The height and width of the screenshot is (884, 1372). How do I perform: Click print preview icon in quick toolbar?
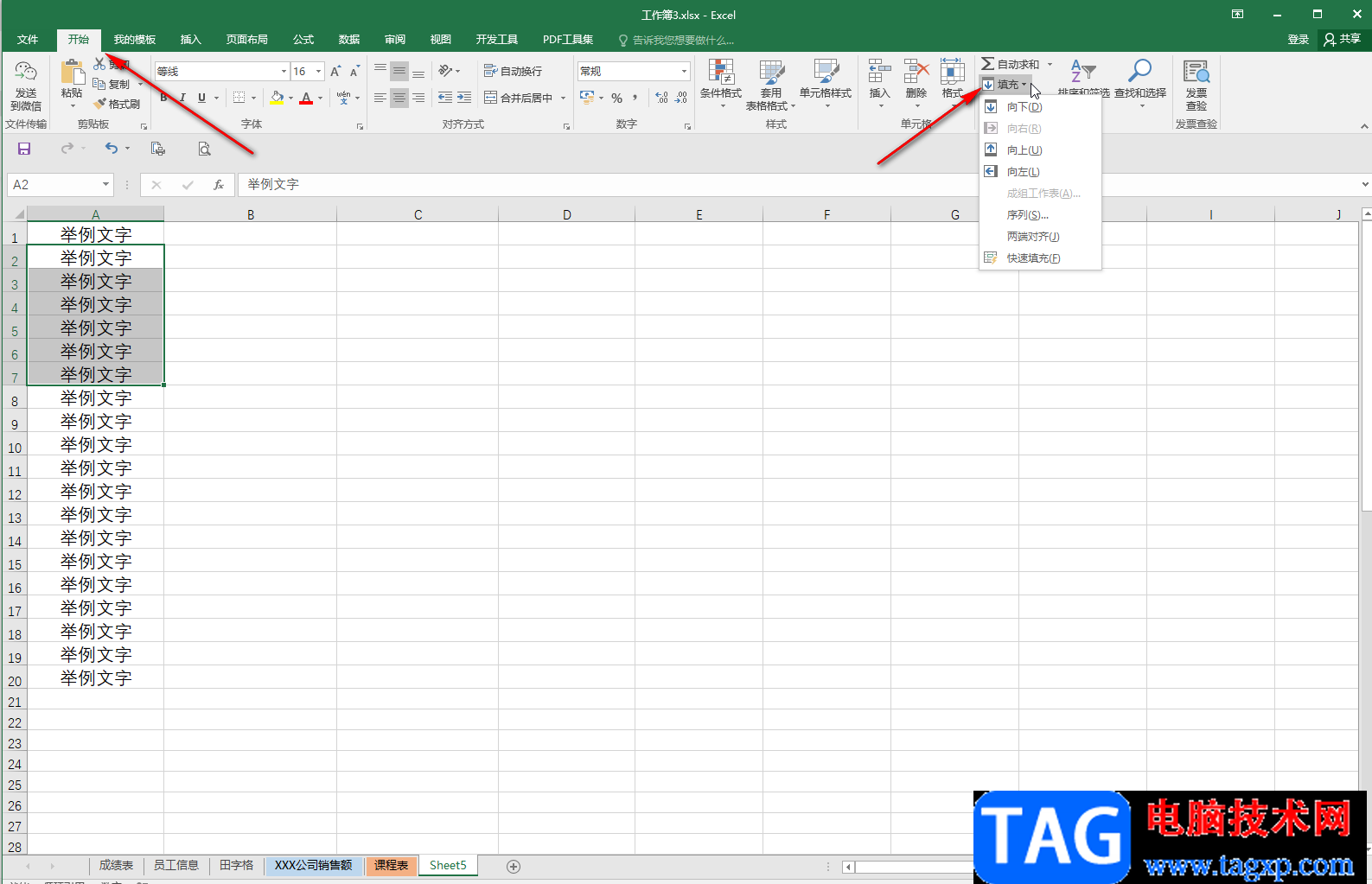tap(204, 149)
